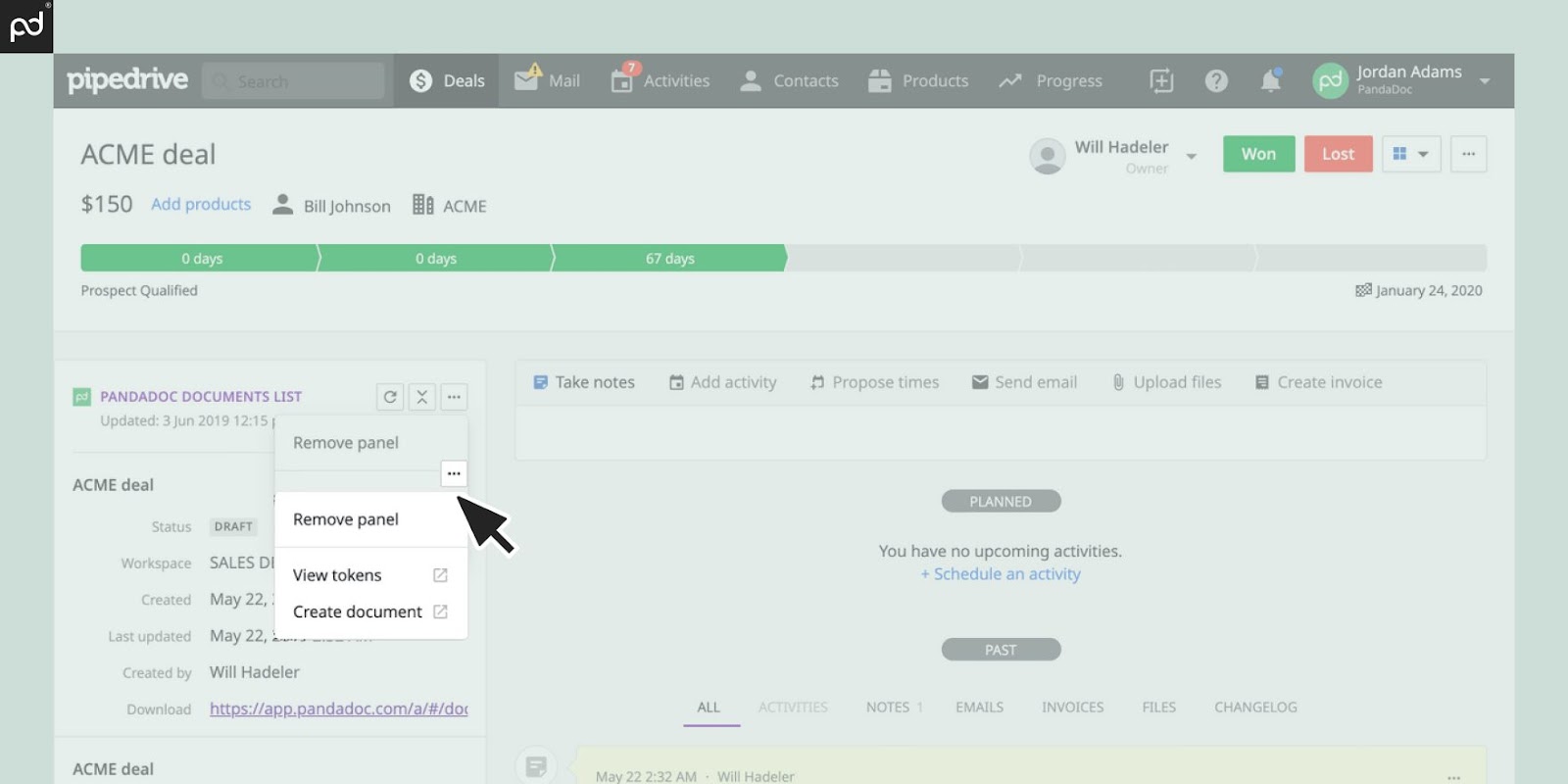Select View tokens from the menu

coord(337,575)
